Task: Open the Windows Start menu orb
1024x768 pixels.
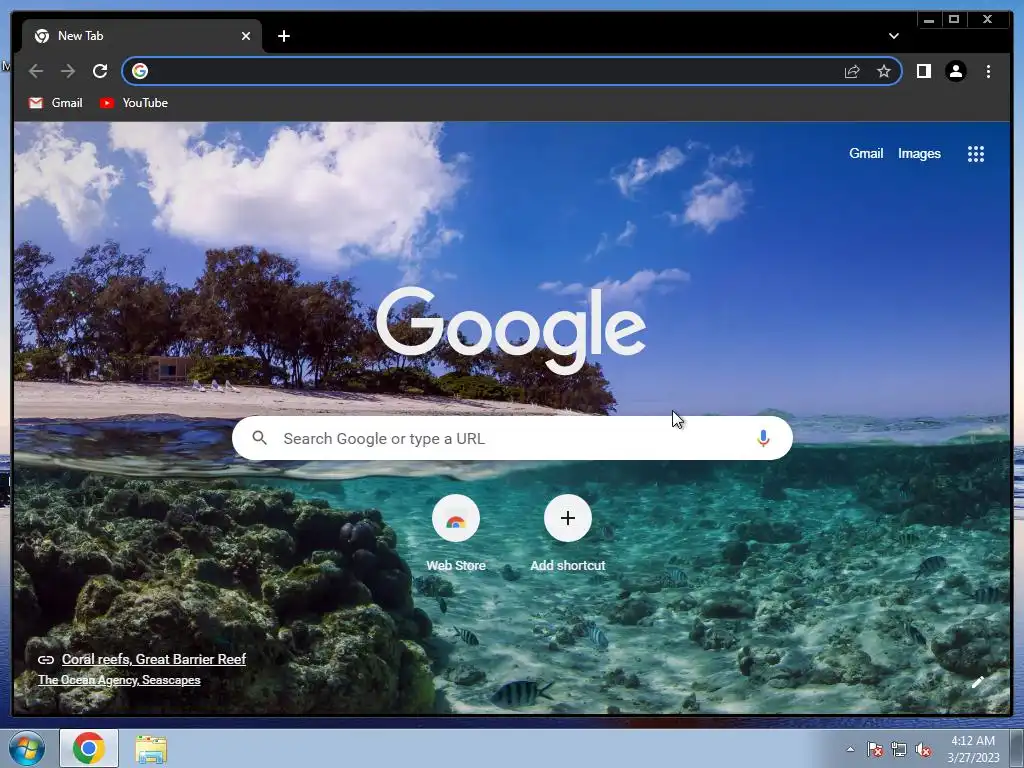Action: [26, 748]
